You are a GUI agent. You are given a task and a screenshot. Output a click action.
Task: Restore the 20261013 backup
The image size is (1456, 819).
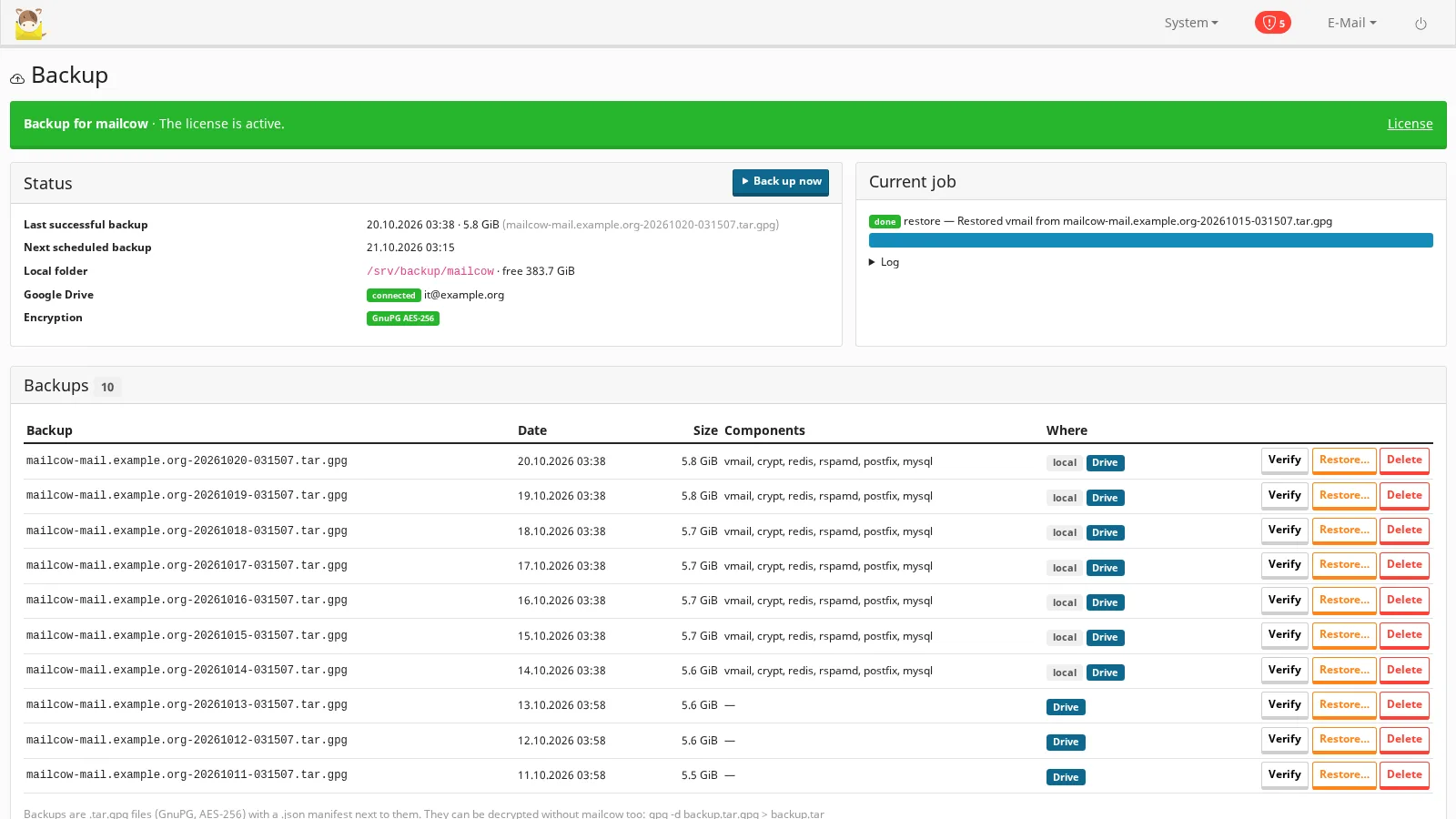click(x=1343, y=705)
